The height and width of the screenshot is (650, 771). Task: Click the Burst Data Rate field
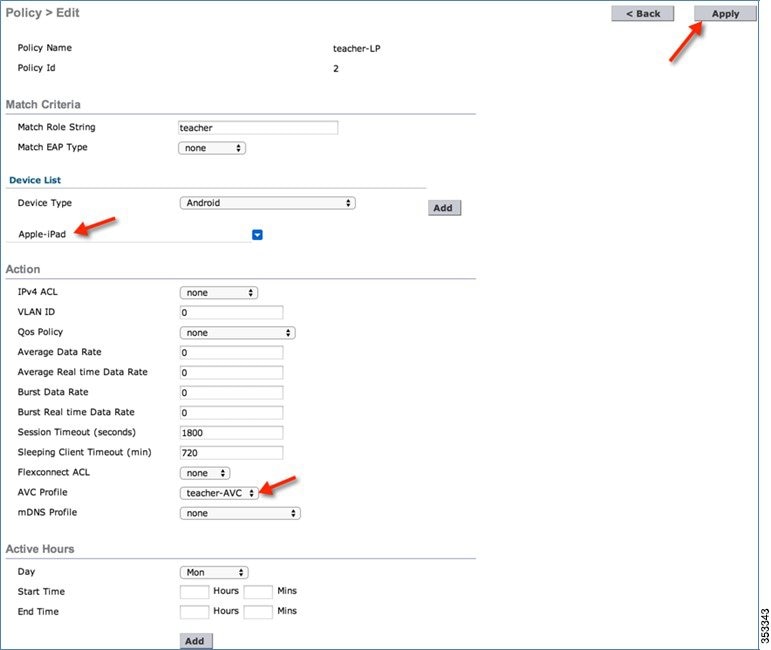coord(232,392)
